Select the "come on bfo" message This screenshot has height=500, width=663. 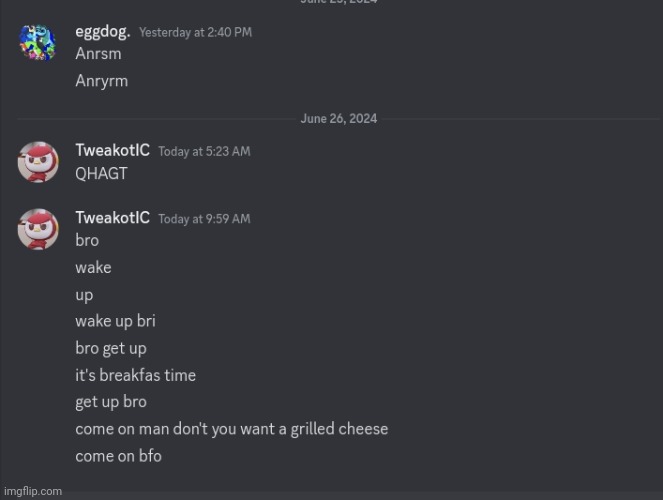click(x=118, y=456)
